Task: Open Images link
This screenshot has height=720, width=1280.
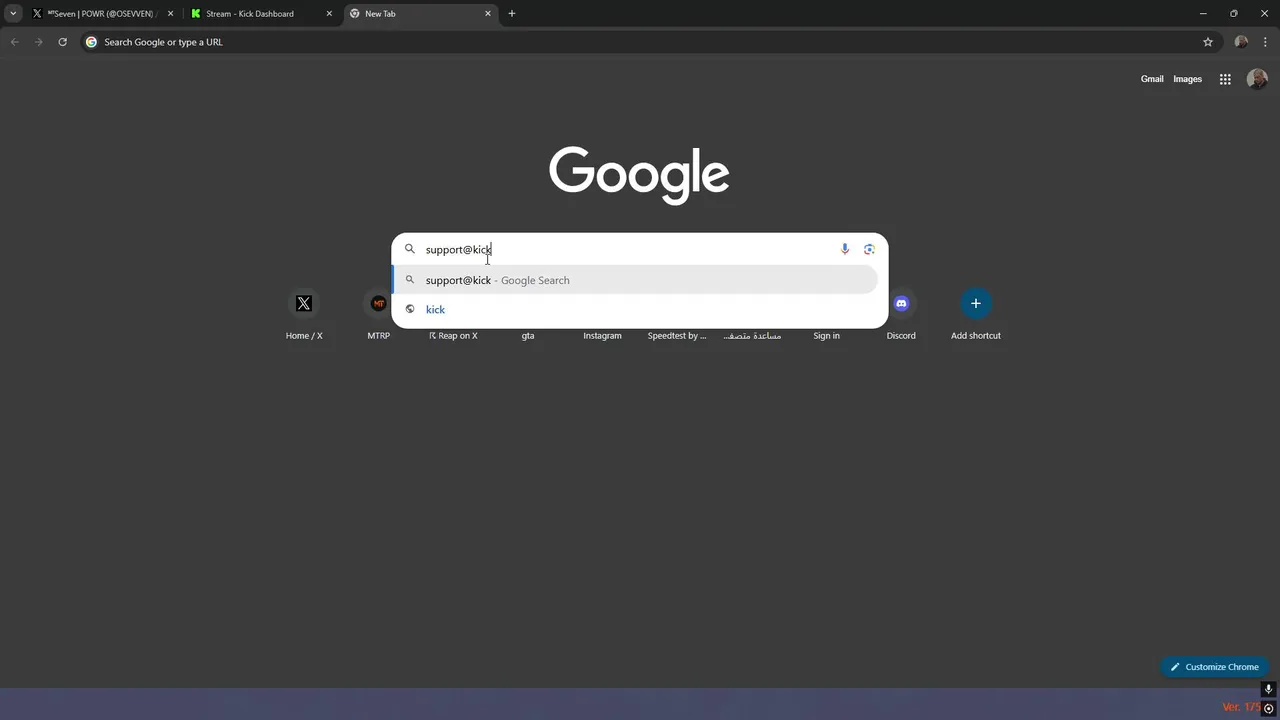Action: (x=1187, y=79)
